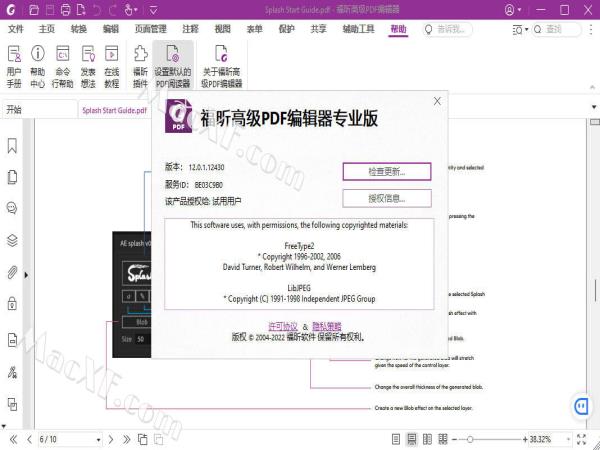This screenshot has height=450, width=600.
Task: Click the 查找 search input field
Action: point(557,29)
